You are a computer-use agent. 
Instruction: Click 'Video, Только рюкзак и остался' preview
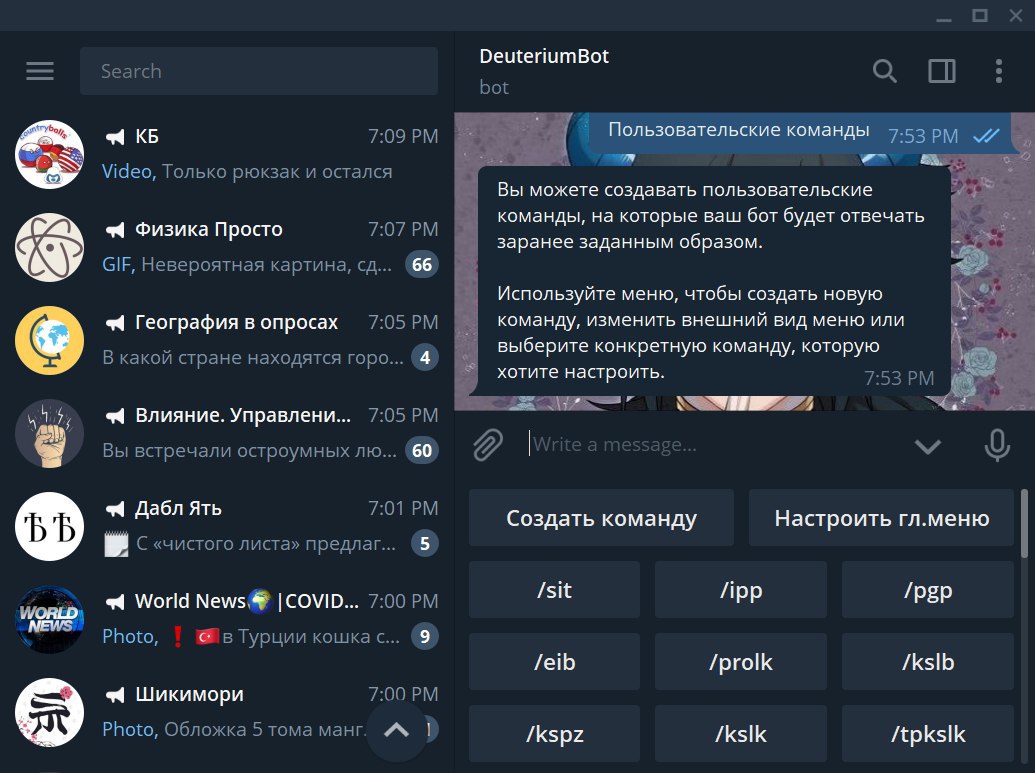pyautogui.click(x=247, y=172)
